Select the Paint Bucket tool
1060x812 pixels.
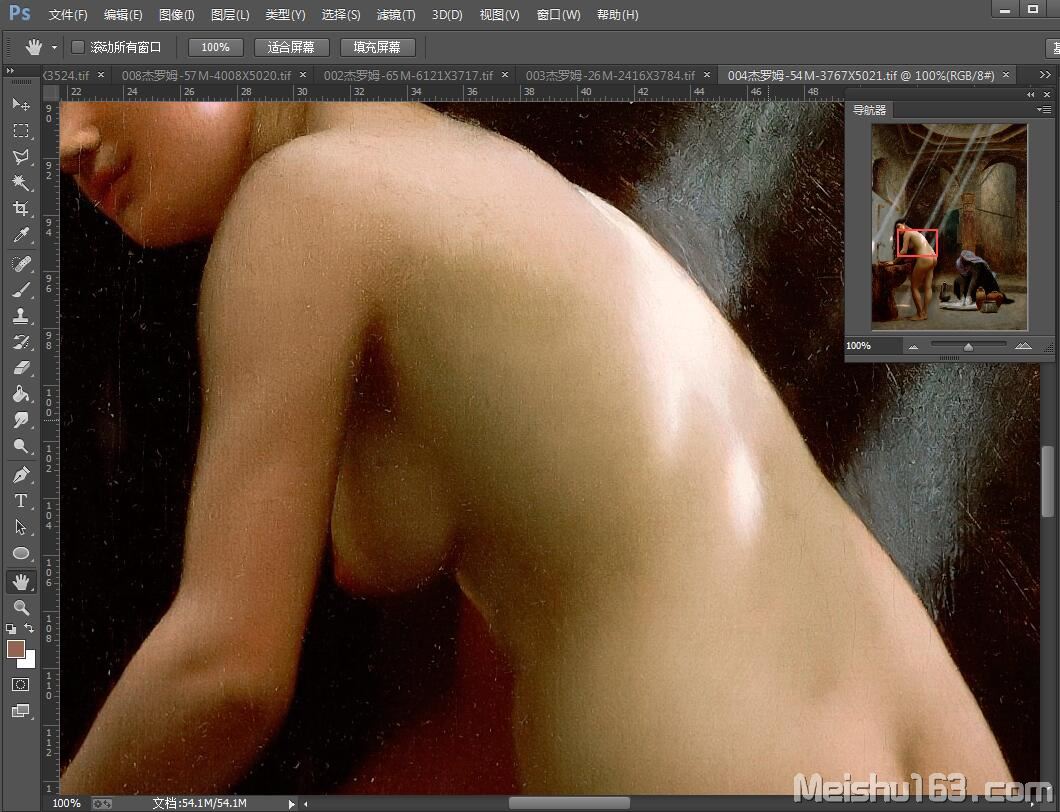point(21,394)
